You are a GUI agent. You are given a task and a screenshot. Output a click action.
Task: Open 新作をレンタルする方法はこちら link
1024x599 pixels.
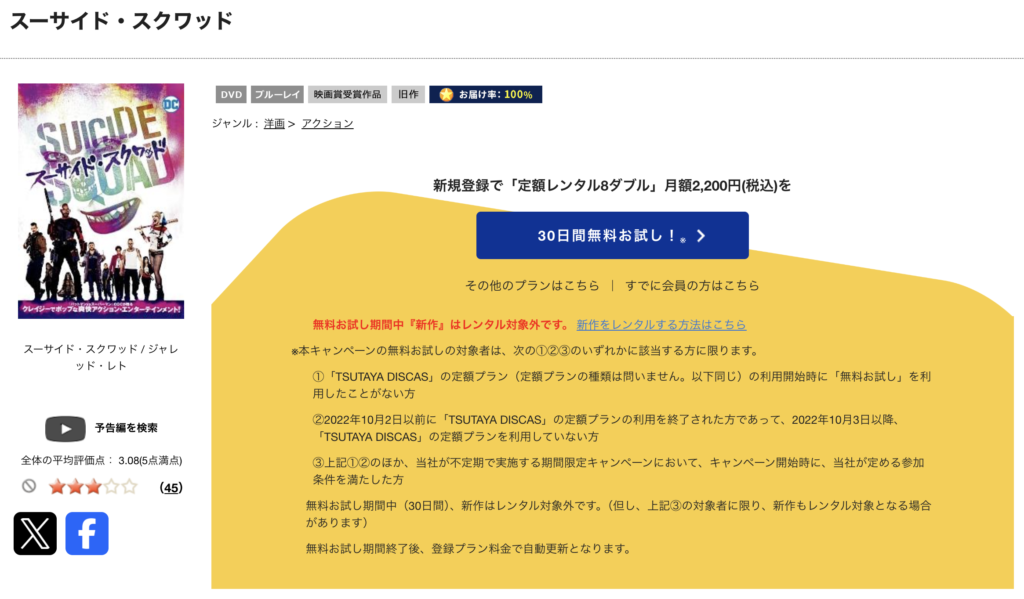(661, 325)
